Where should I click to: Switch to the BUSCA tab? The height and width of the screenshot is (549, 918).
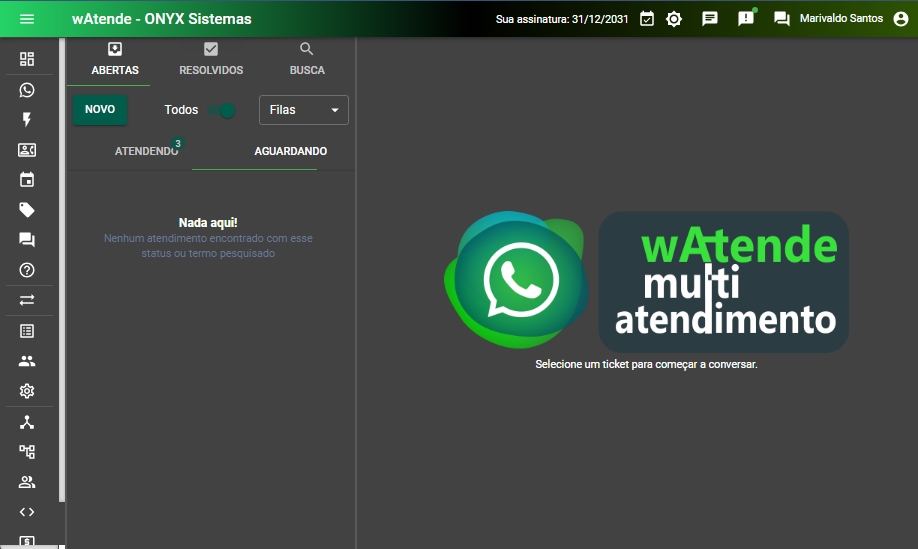307,60
